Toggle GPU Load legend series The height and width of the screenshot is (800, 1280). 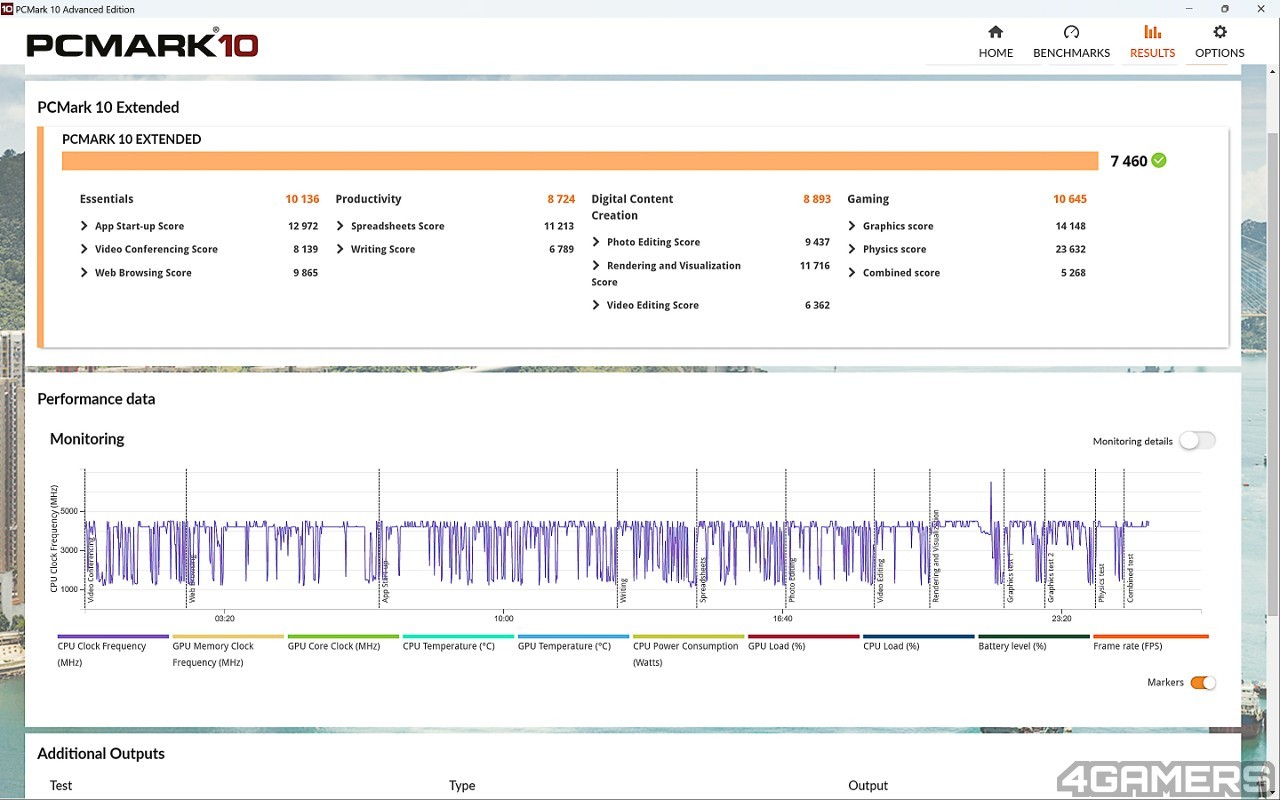(x=803, y=645)
